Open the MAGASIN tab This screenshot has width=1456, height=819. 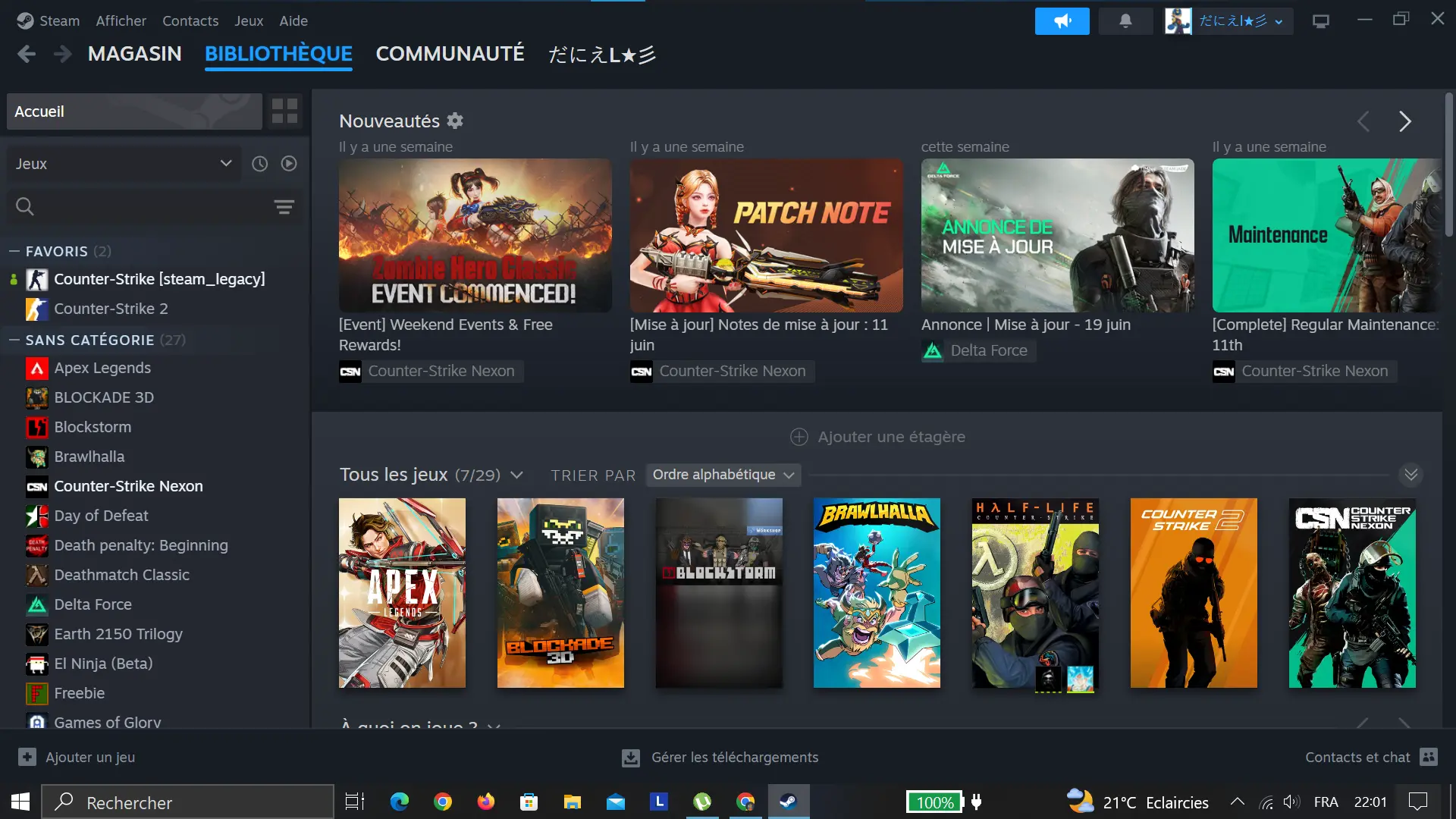[x=134, y=54]
